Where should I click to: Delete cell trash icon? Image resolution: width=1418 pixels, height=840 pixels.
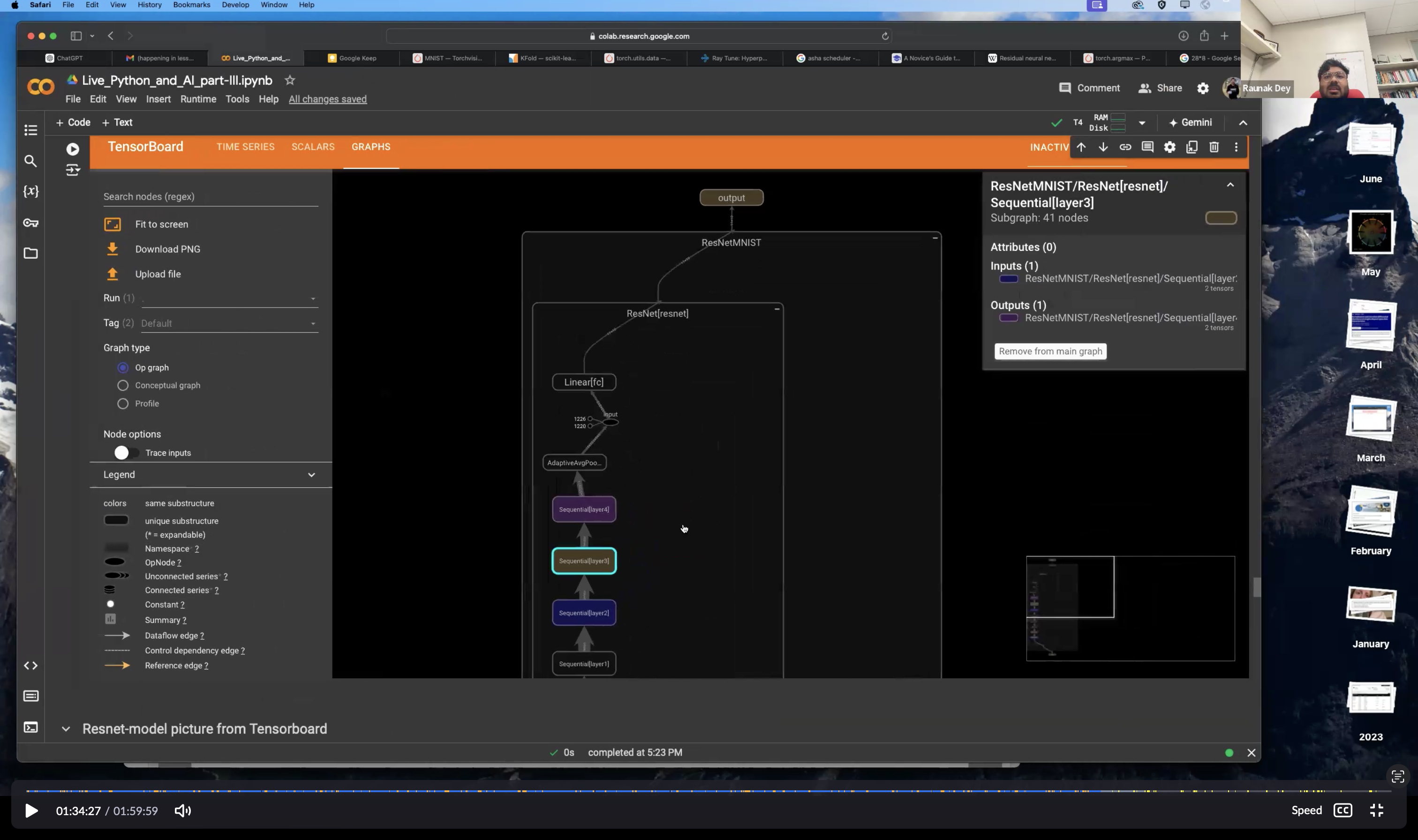[1214, 147]
